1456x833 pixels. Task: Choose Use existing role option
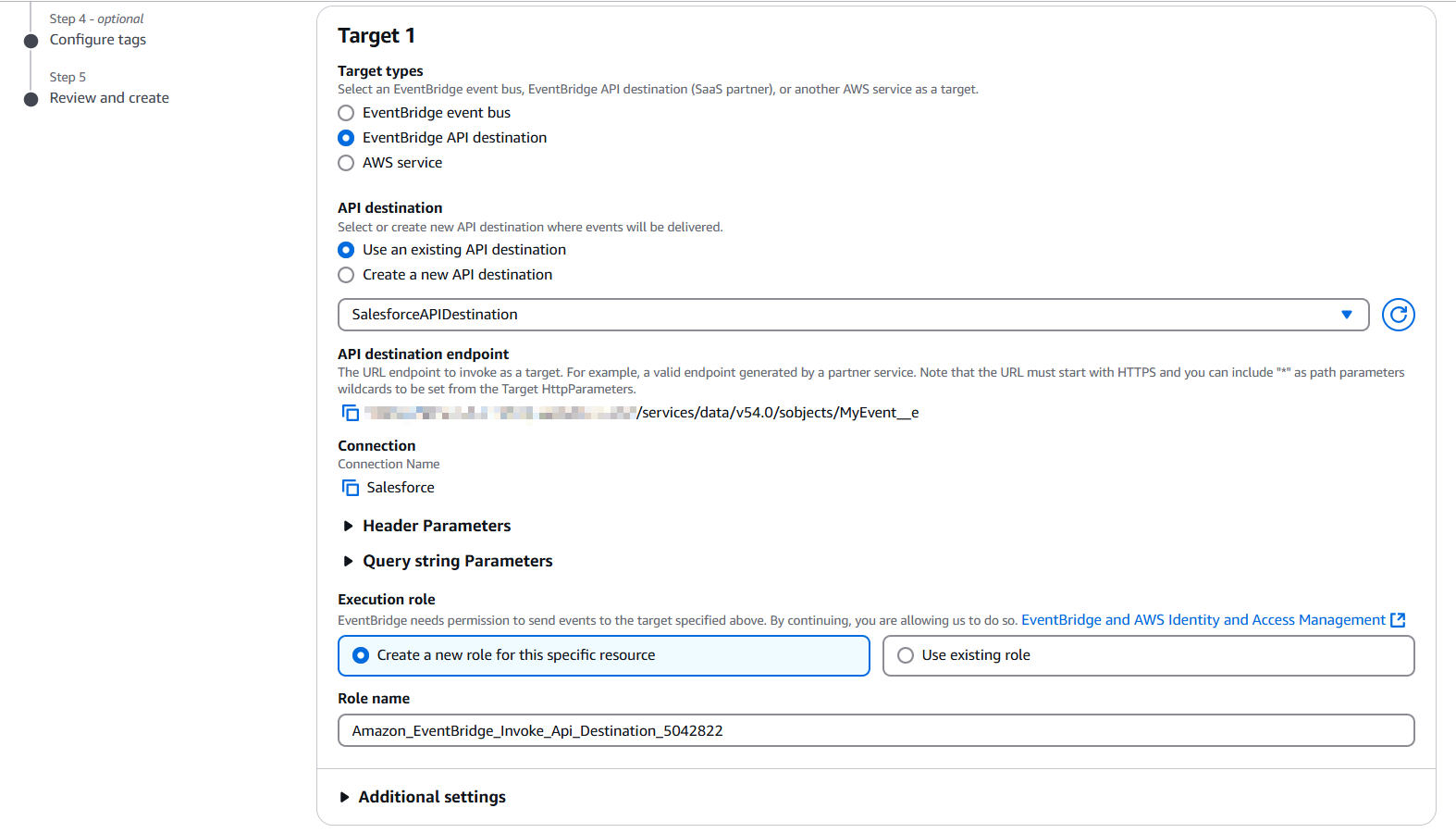[906, 655]
